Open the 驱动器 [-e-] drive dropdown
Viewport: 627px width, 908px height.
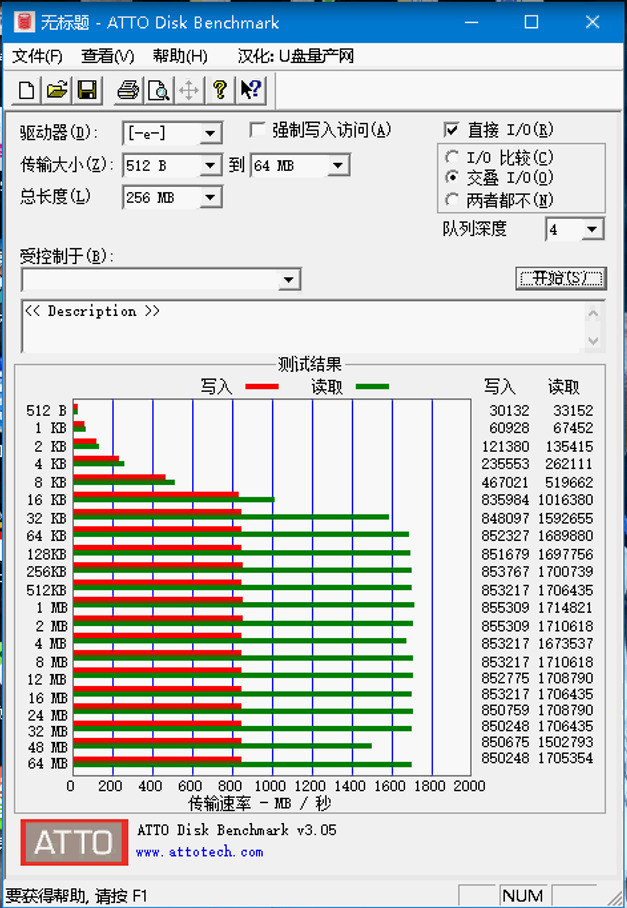click(x=210, y=134)
